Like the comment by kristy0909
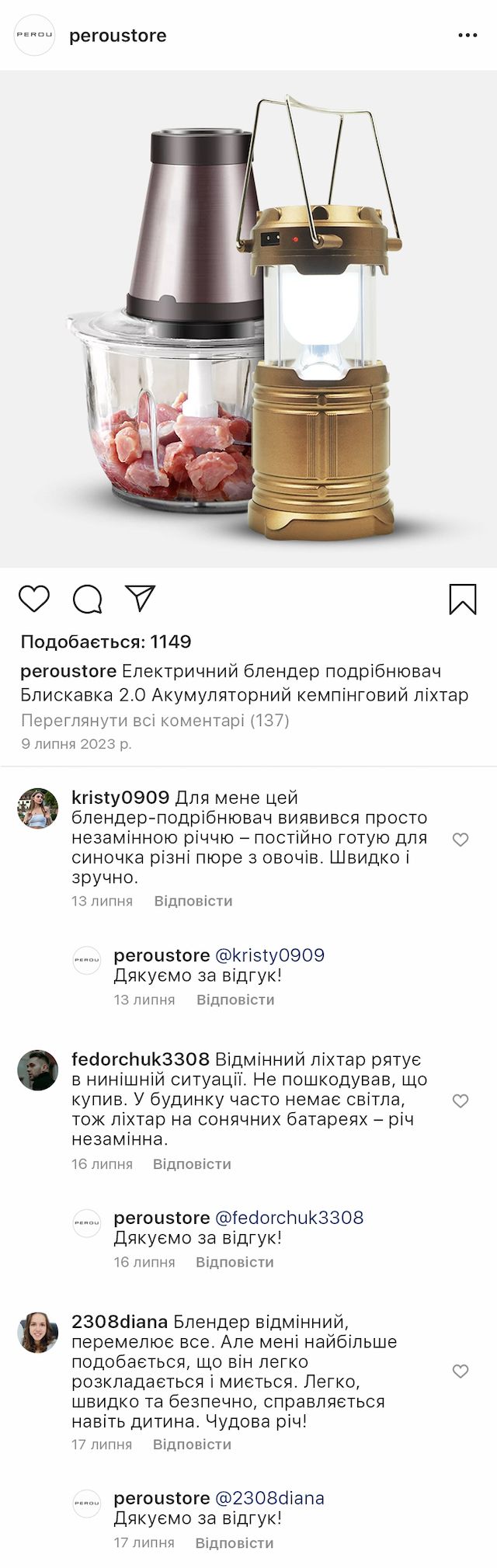The width and height of the screenshot is (497, 1568). (x=461, y=840)
